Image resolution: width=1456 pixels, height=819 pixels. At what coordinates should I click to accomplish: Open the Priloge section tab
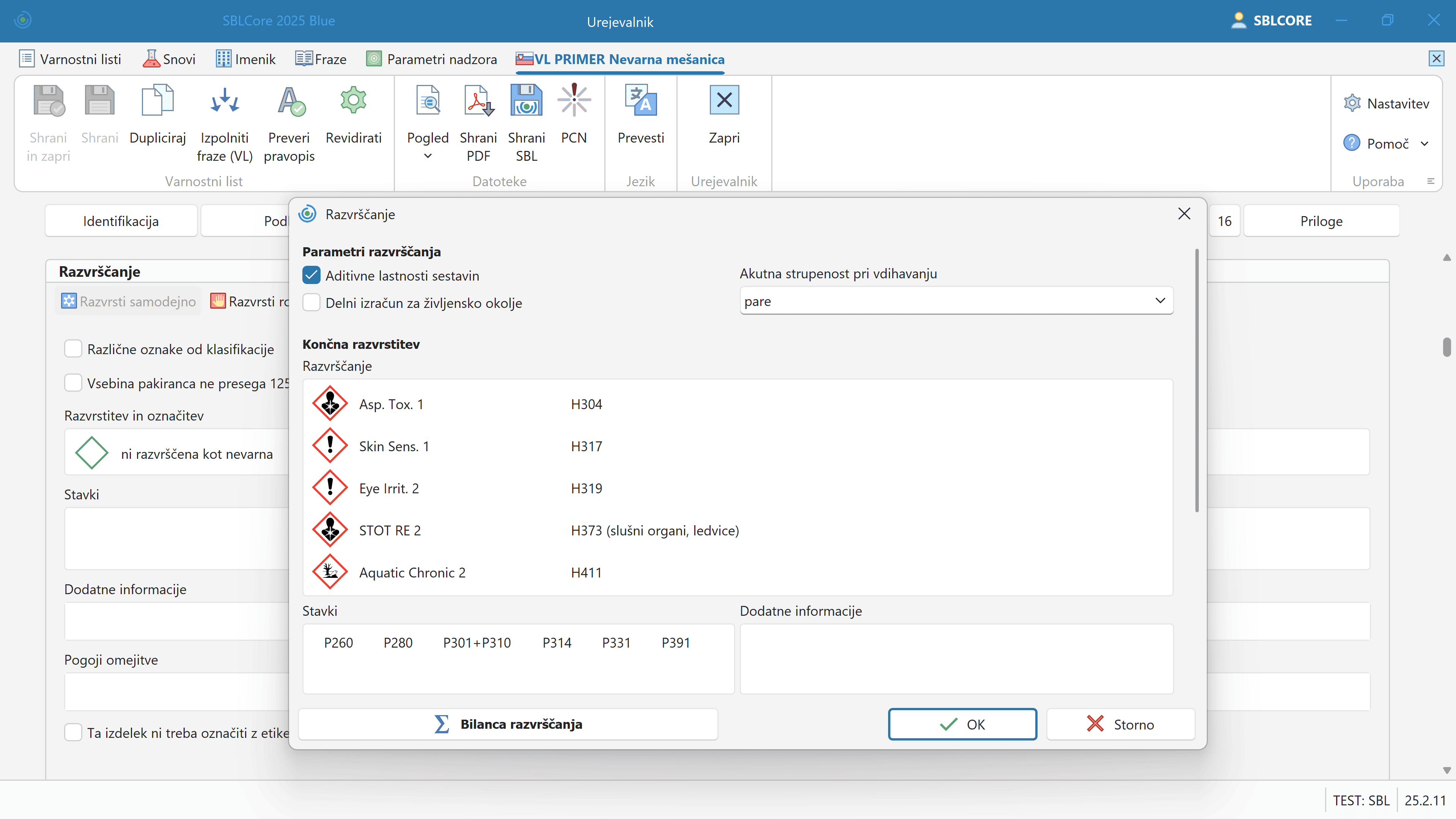click(x=1321, y=221)
